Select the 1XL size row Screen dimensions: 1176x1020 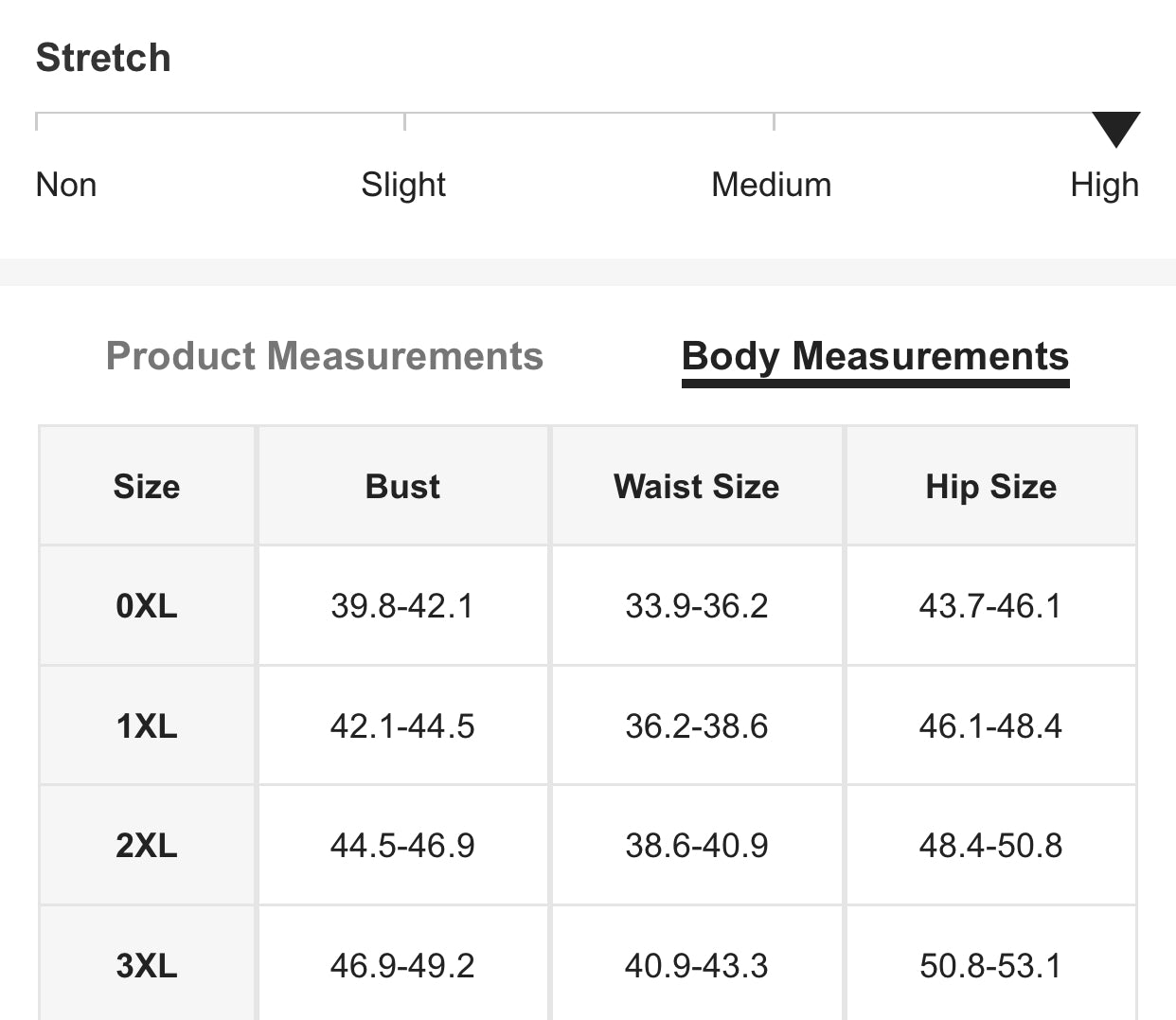pos(147,726)
